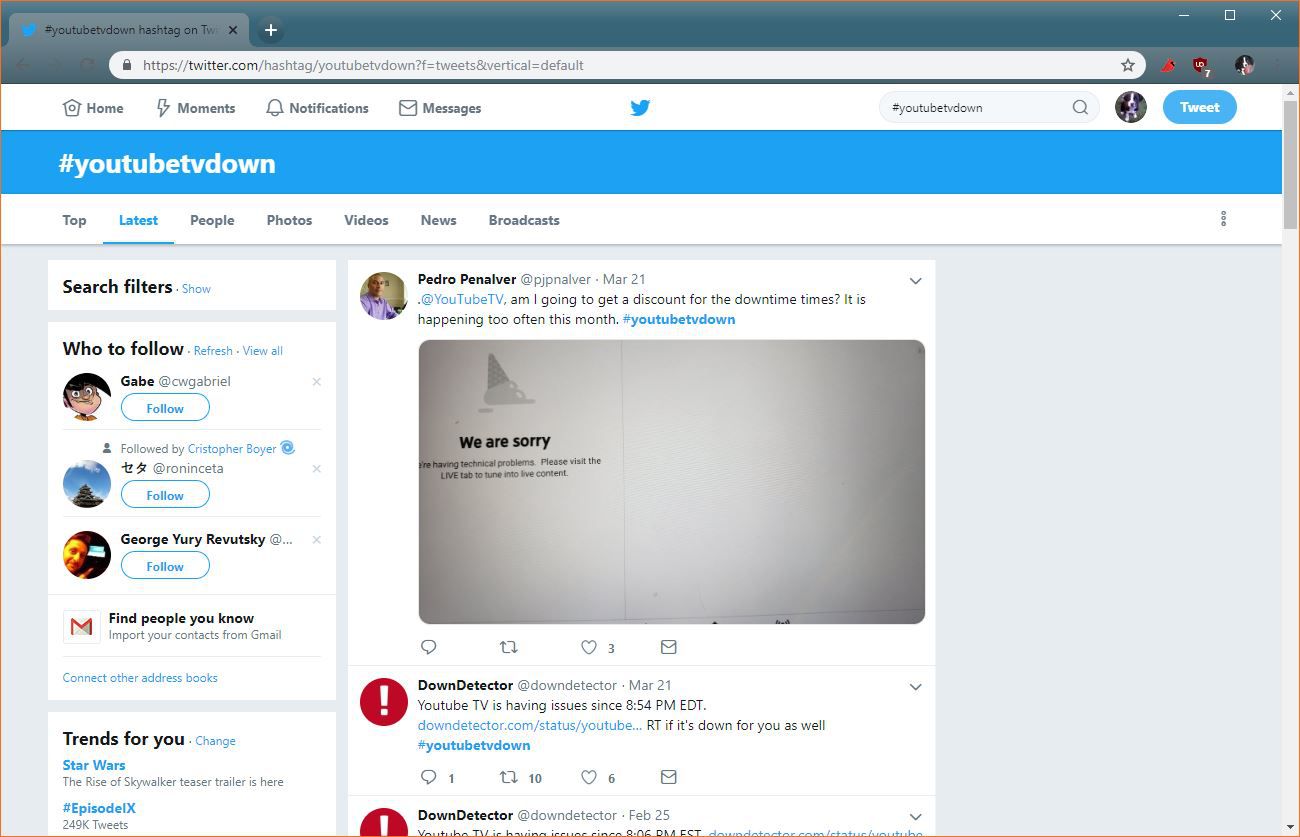The image size is (1300, 837).
Task: Open Pedro Penalver's profile picture
Action: (x=383, y=296)
